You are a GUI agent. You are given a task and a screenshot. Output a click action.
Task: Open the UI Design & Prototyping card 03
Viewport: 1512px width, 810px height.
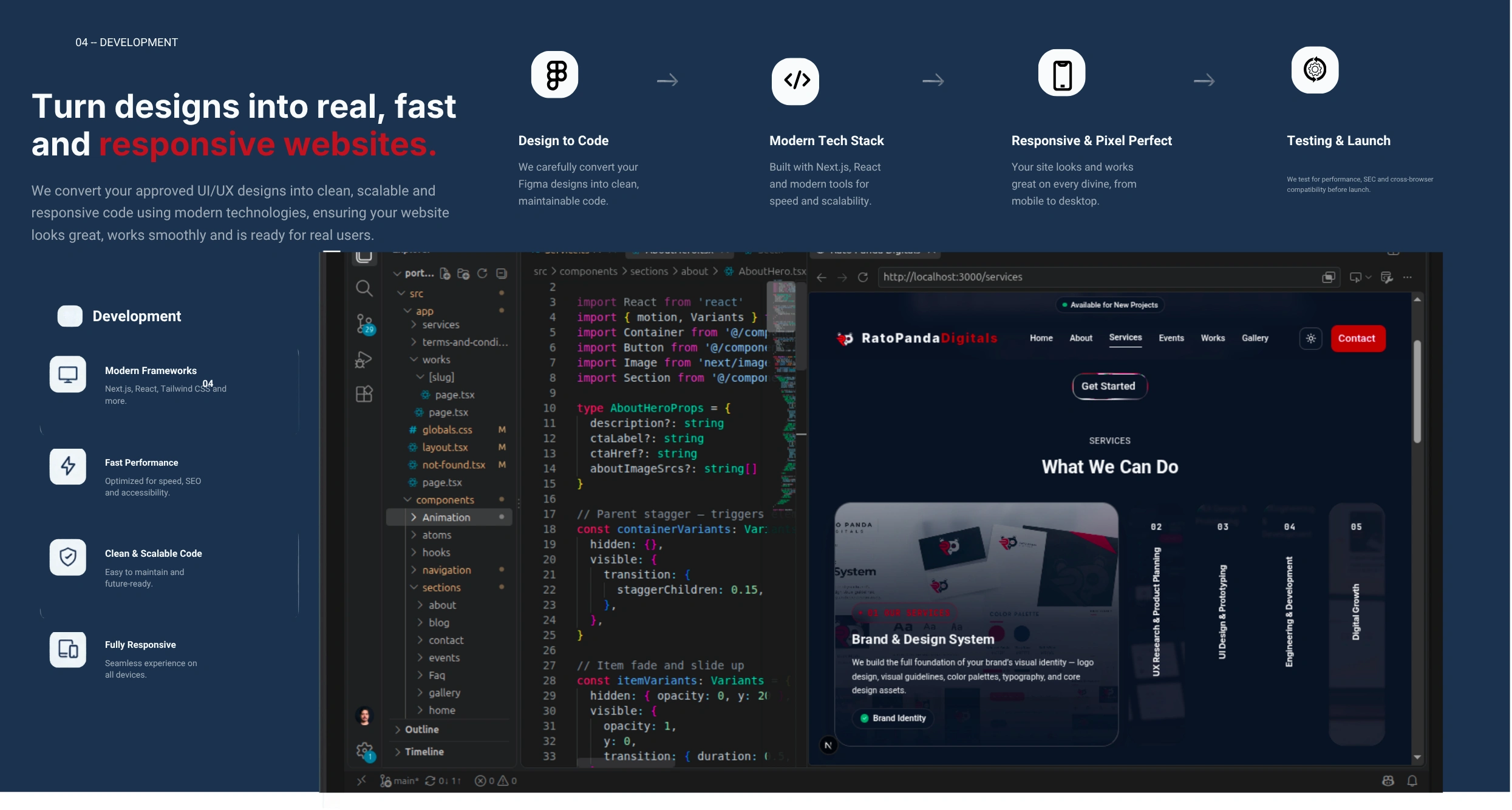(x=1222, y=624)
